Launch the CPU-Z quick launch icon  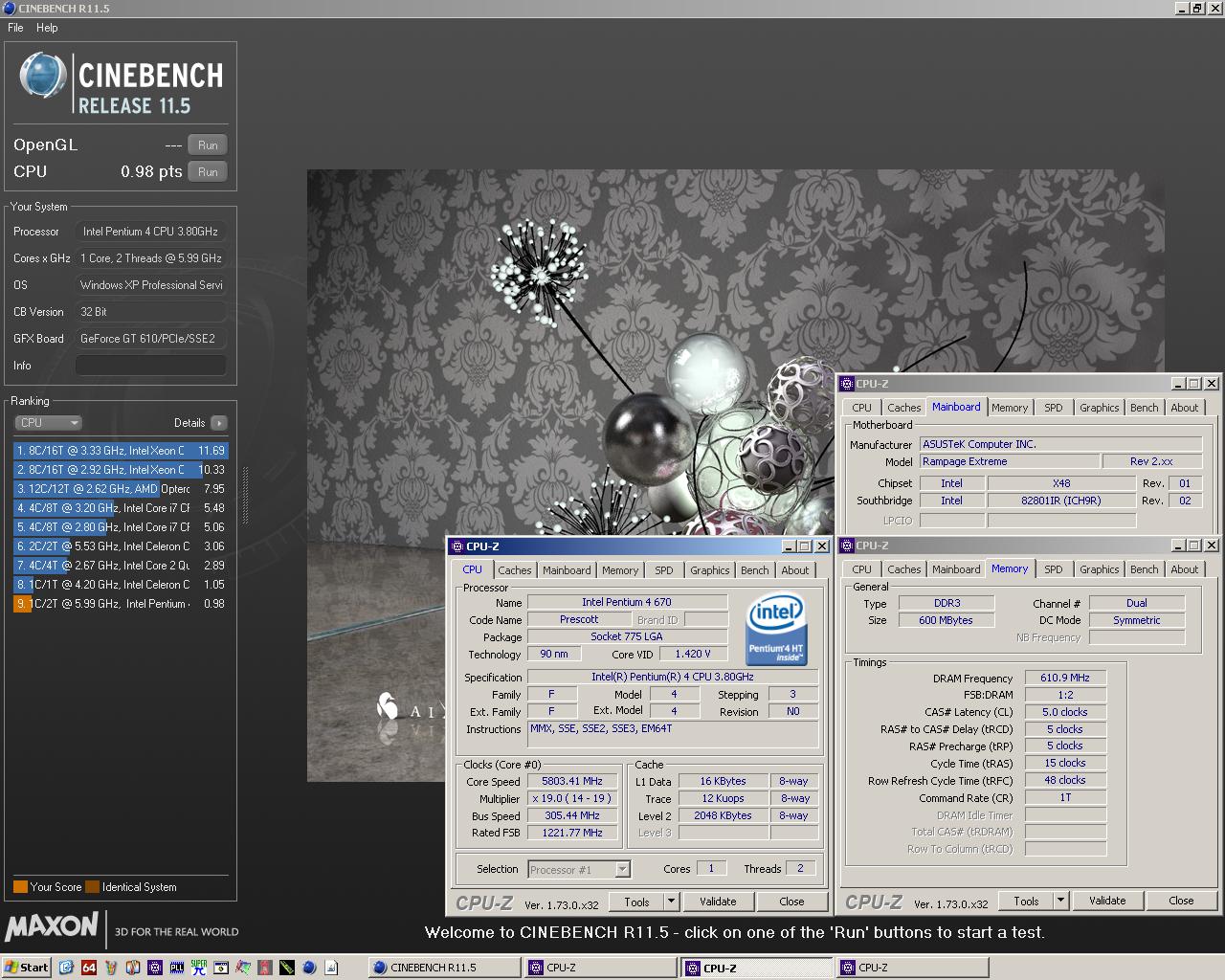(155, 968)
